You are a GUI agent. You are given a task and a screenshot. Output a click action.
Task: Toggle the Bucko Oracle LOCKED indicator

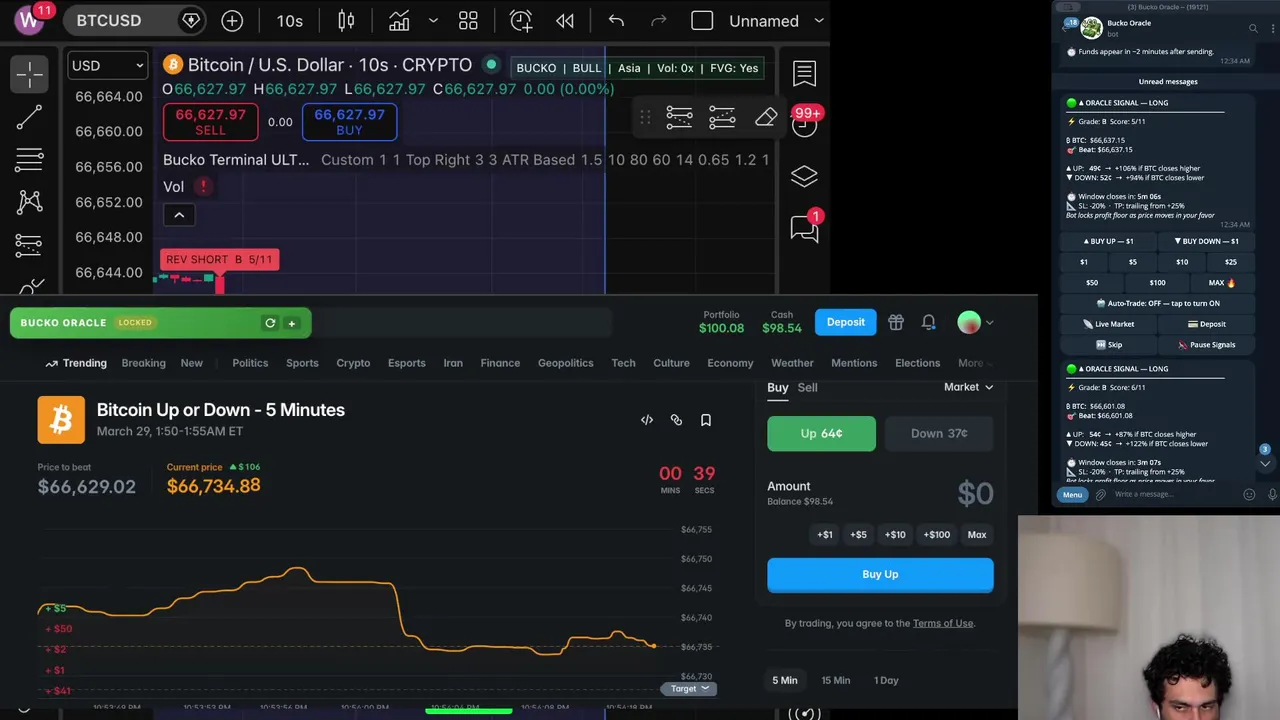pos(135,323)
